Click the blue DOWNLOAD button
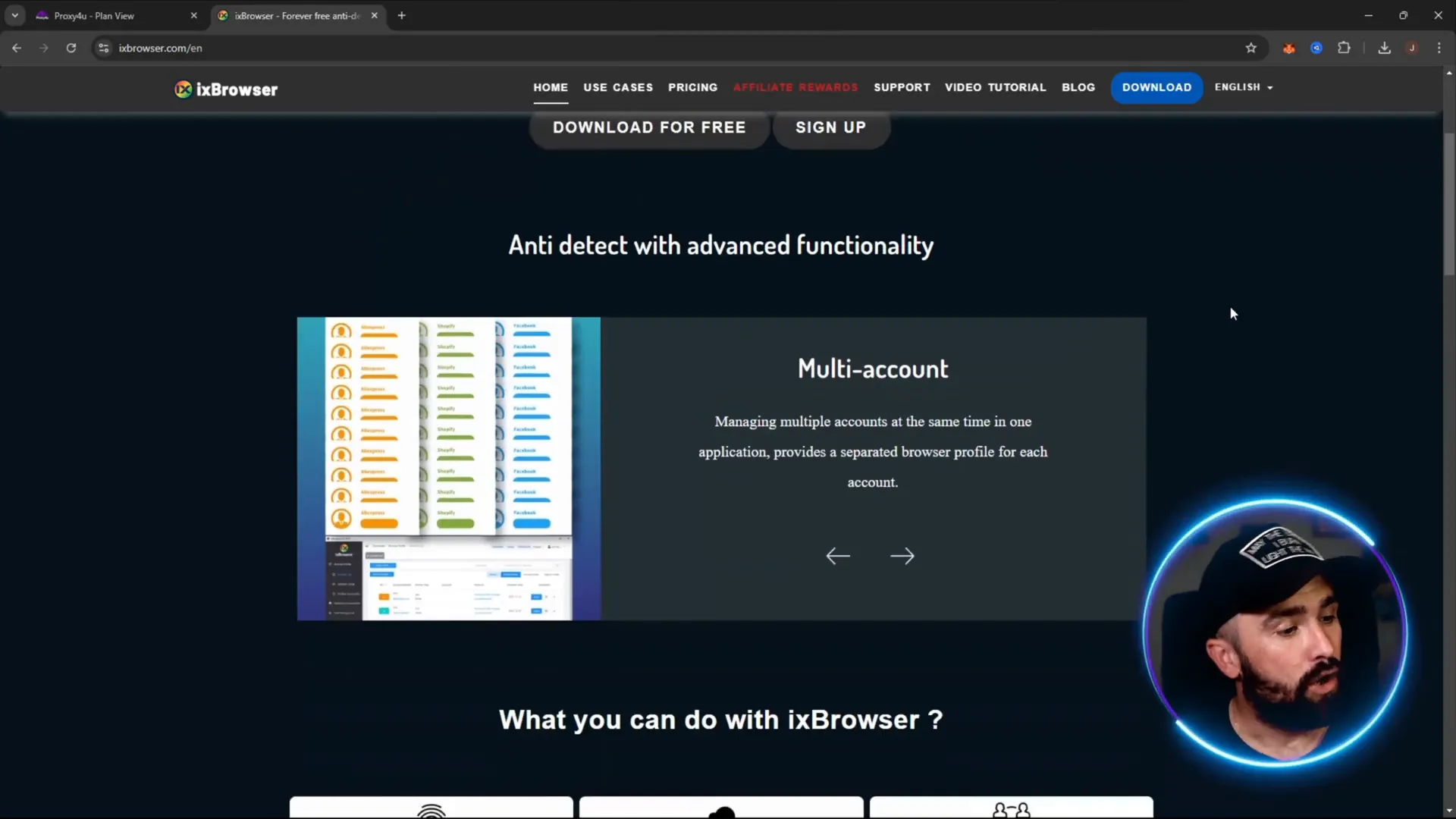Viewport: 1456px width, 819px height. point(1156,87)
